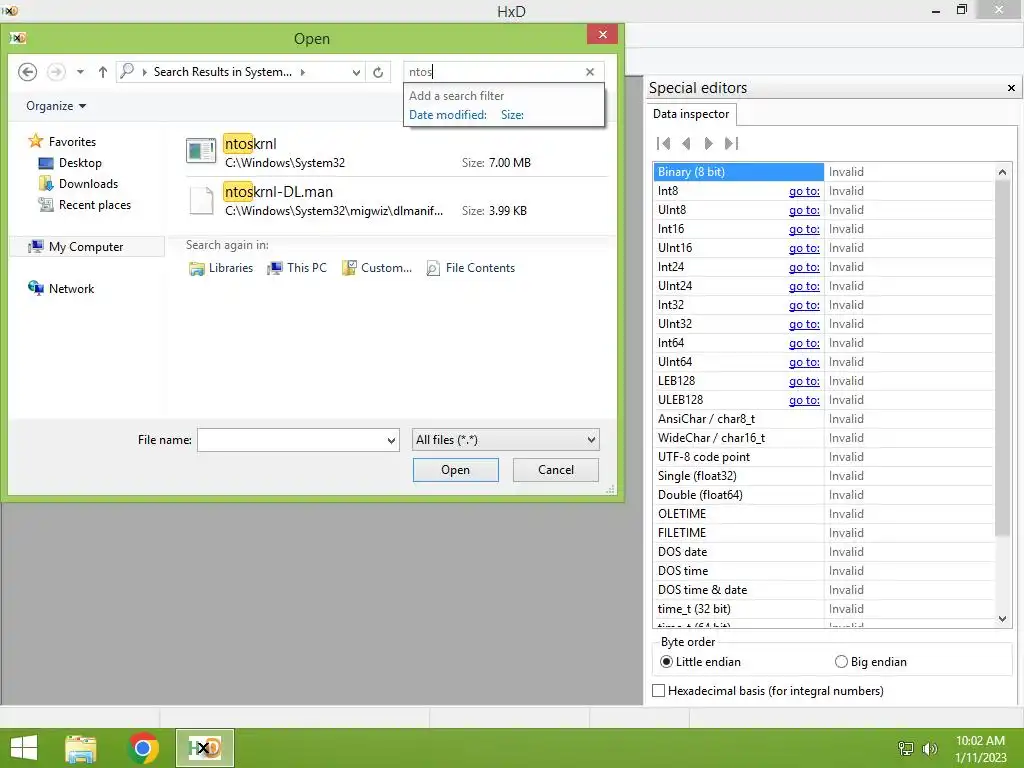Click go to link for Int8
The width and height of the screenshot is (1024, 768).
coord(804,191)
